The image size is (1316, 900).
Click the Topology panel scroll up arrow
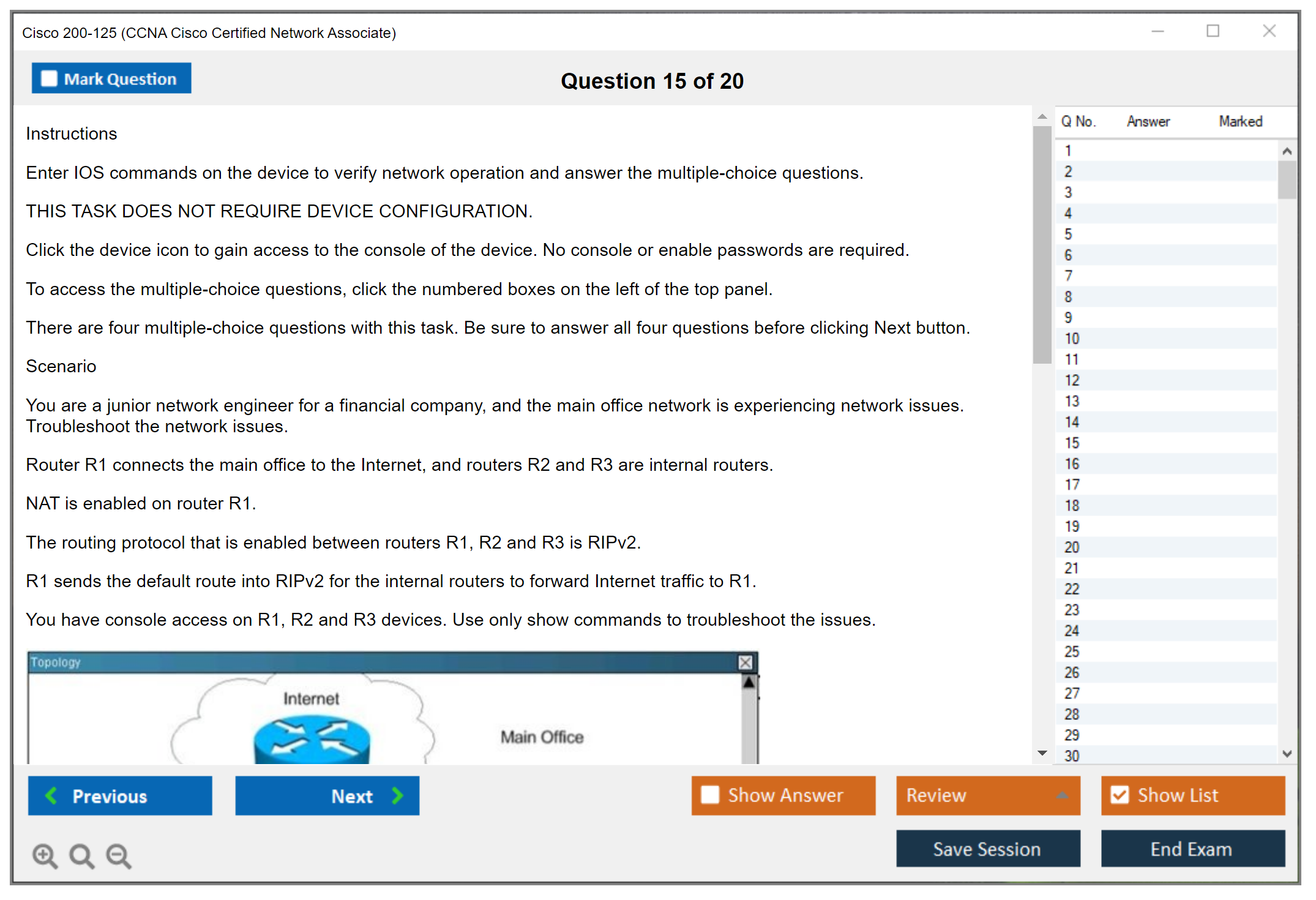pyautogui.click(x=749, y=683)
